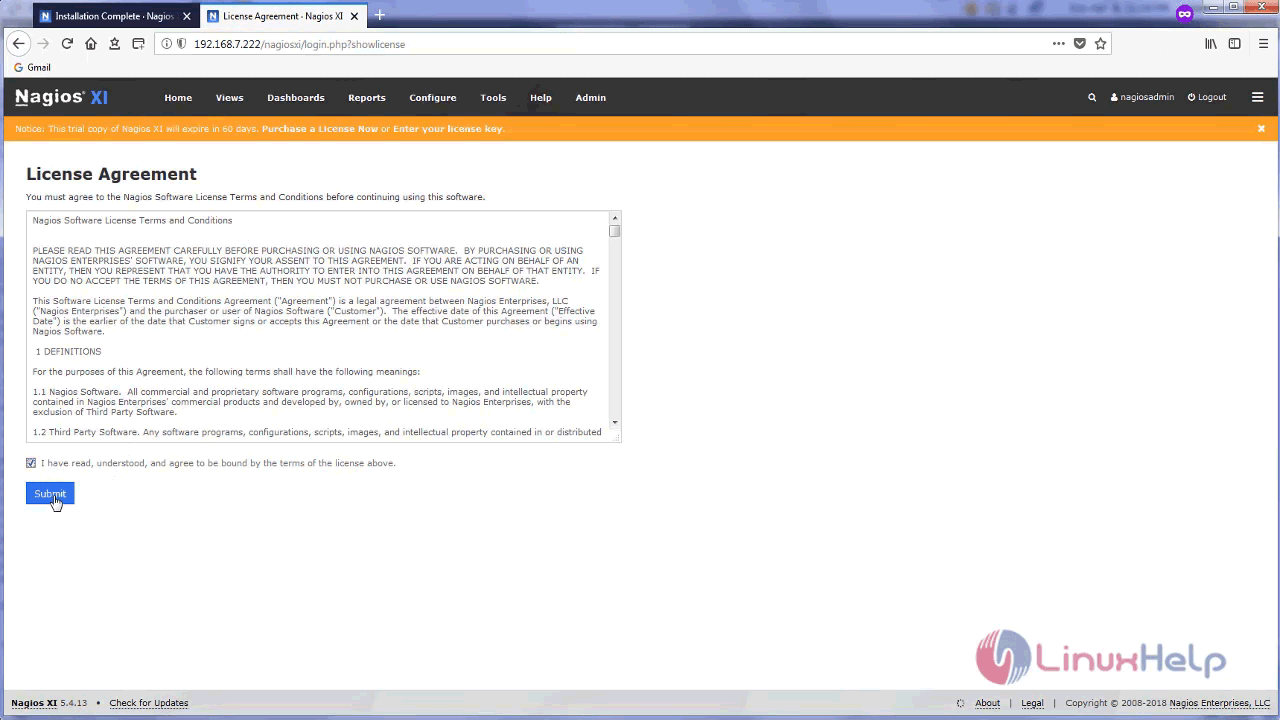Open the Reports menu
Image resolution: width=1280 pixels, height=720 pixels.
pyautogui.click(x=366, y=97)
